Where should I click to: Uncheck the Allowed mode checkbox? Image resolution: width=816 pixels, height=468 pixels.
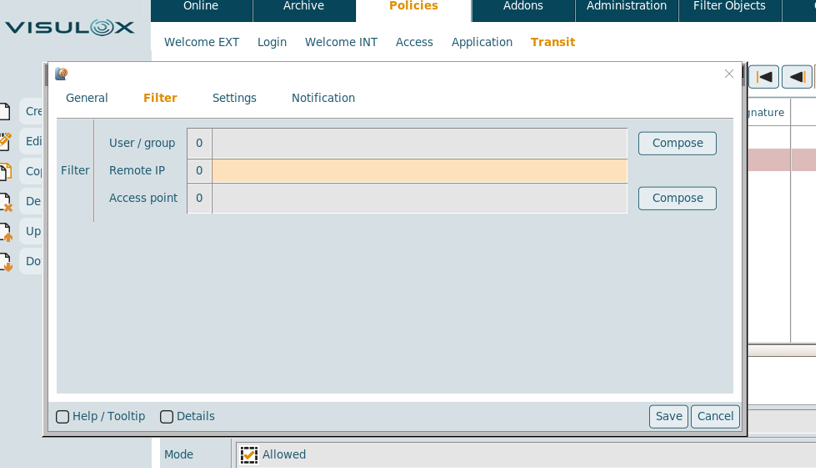(249, 455)
